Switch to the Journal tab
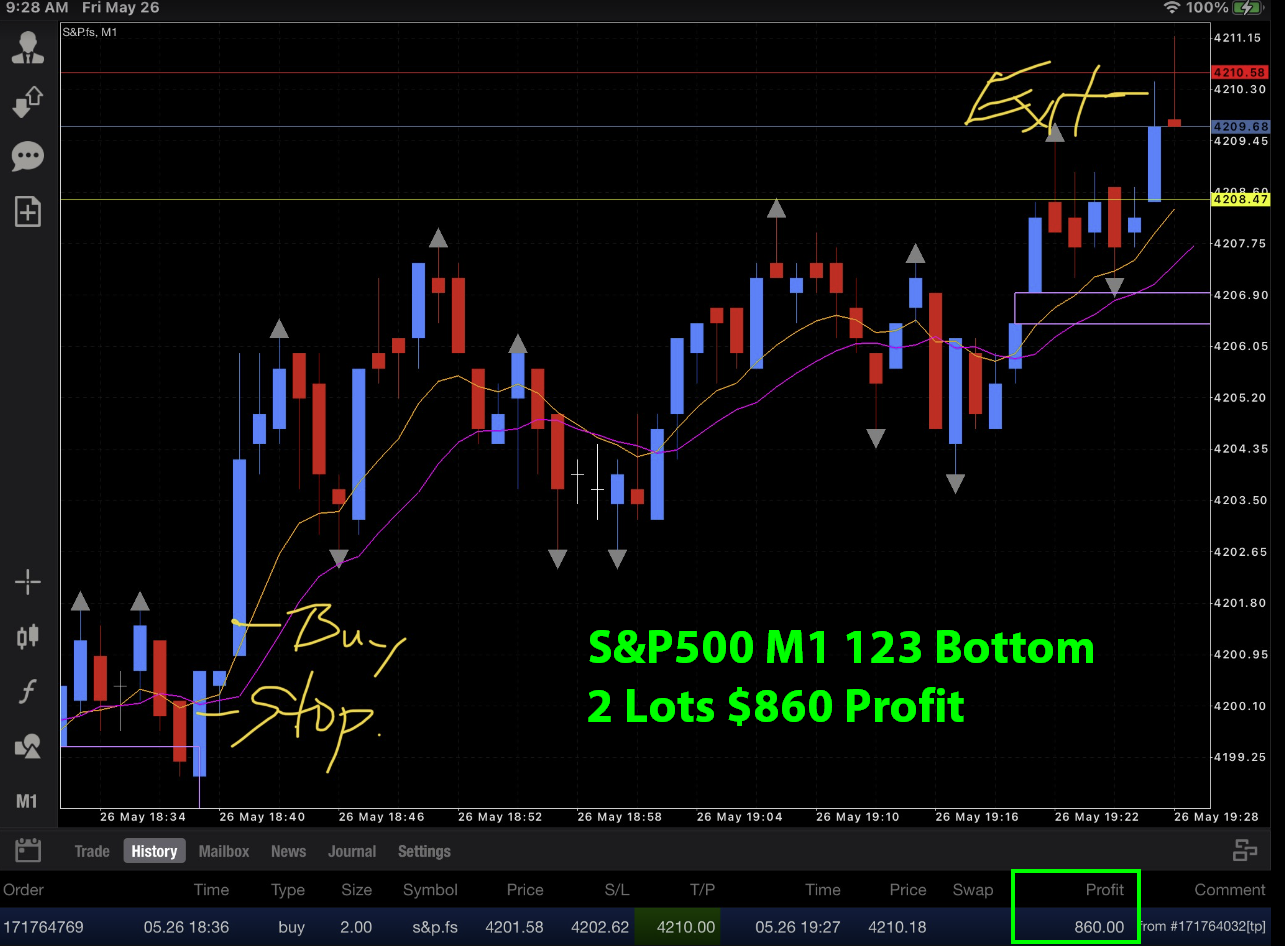Image resolution: width=1285 pixels, height=946 pixels. click(x=352, y=851)
